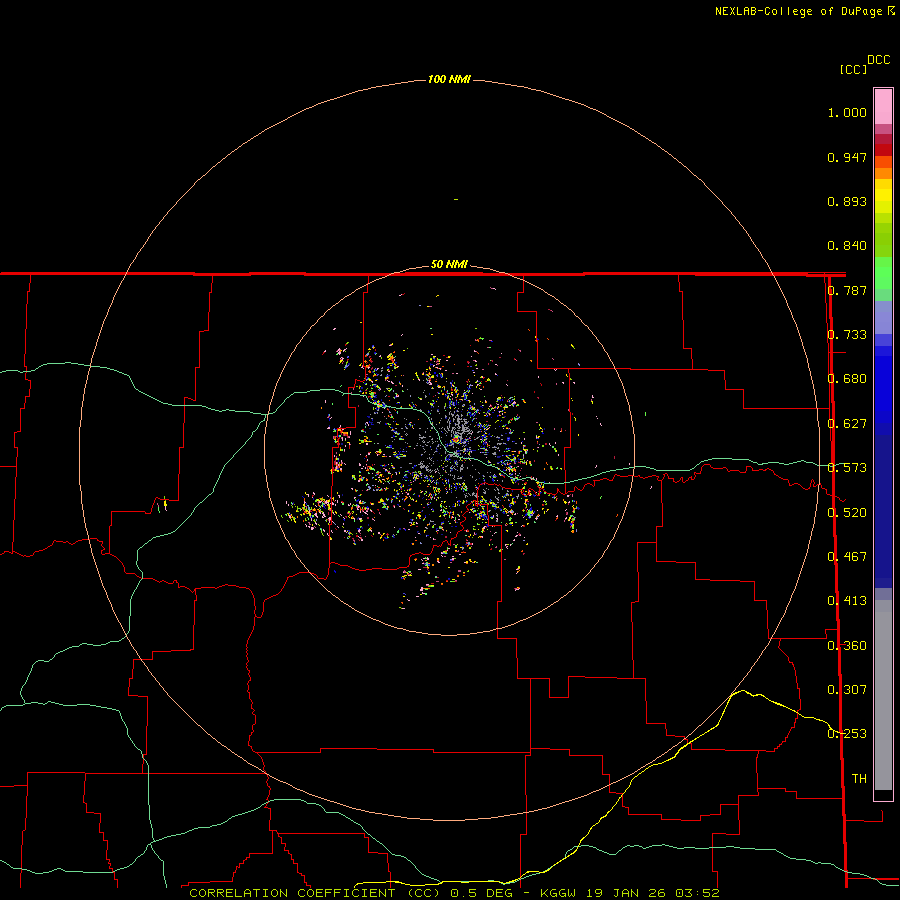Click the 0.307 legend value
Image resolution: width=900 pixels, height=900 pixels.
847,690
